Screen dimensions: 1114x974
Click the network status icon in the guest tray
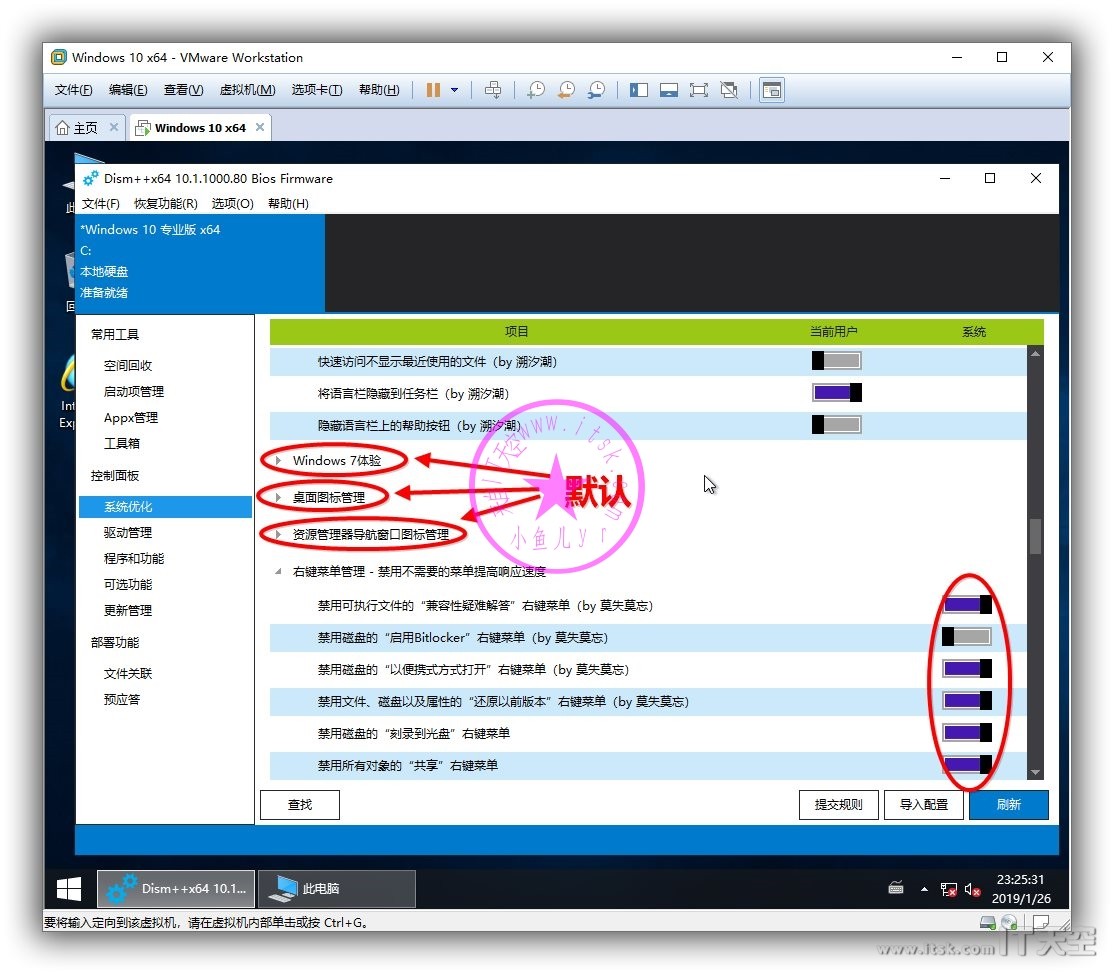coord(948,889)
